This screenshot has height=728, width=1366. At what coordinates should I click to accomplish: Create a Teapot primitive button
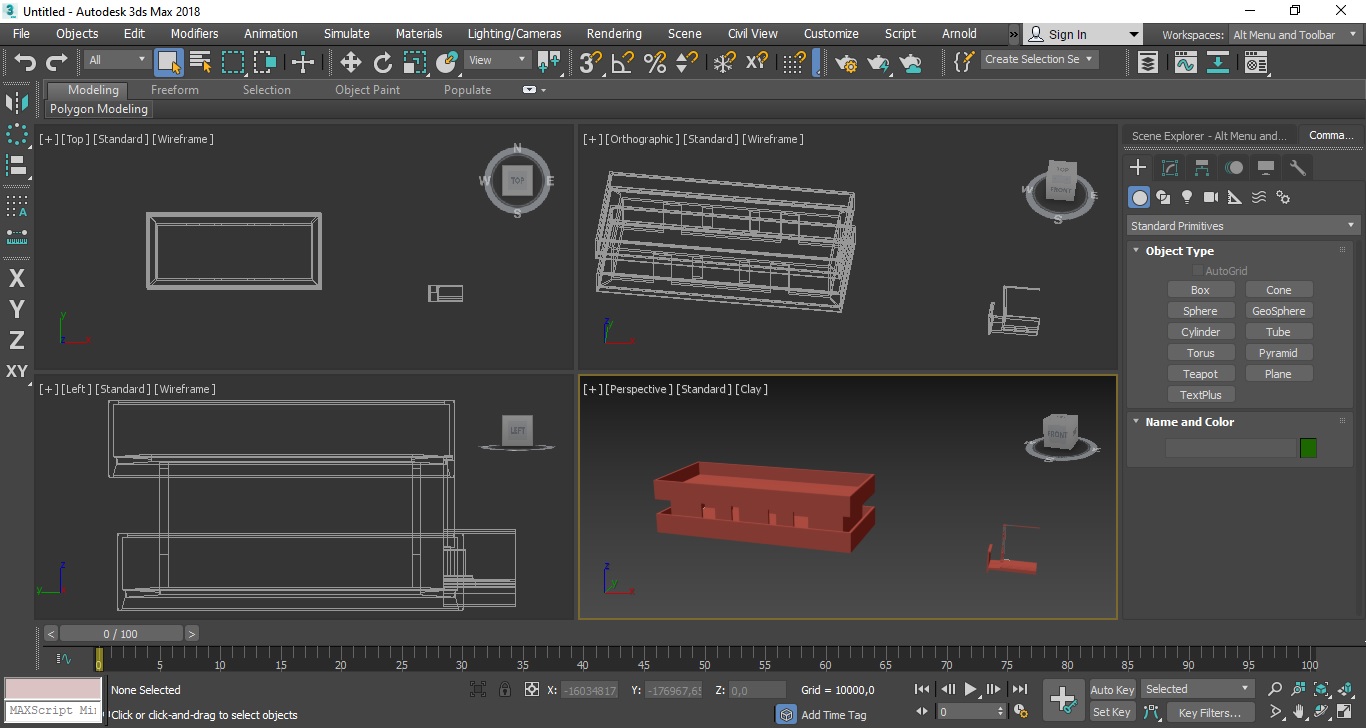[1200, 374]
